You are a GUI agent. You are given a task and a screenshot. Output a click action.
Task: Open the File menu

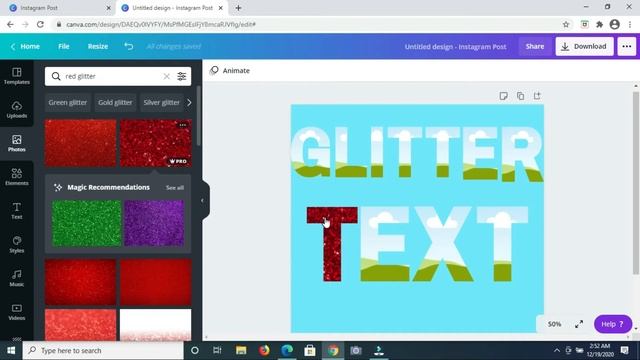coord(64,47)
